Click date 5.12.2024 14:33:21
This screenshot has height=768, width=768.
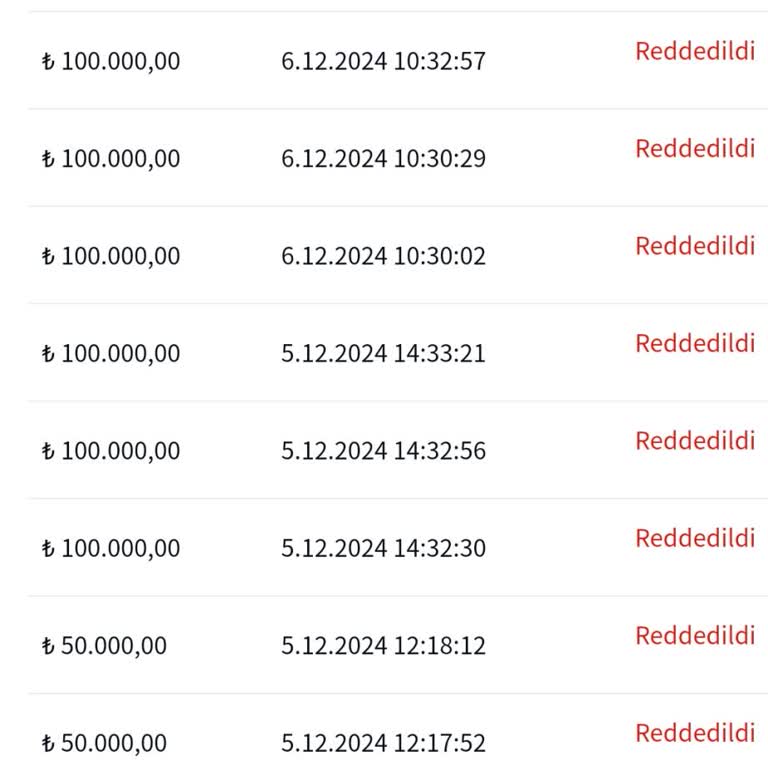(x=383, y=353)
